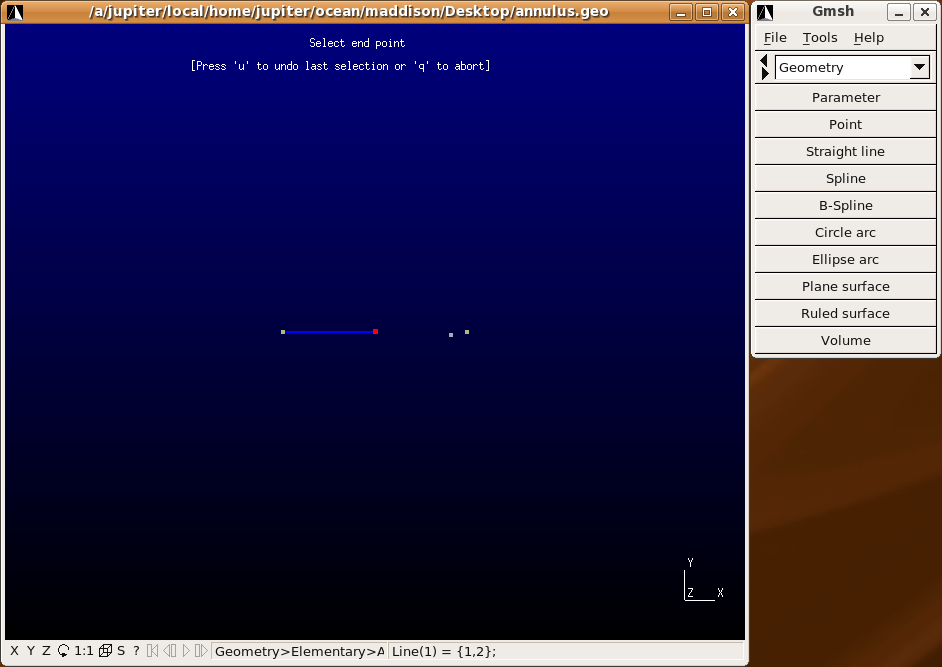Click the rotate view icon in status bar
The width and height of the screenshot is (942, 667).
coord(64,651)
